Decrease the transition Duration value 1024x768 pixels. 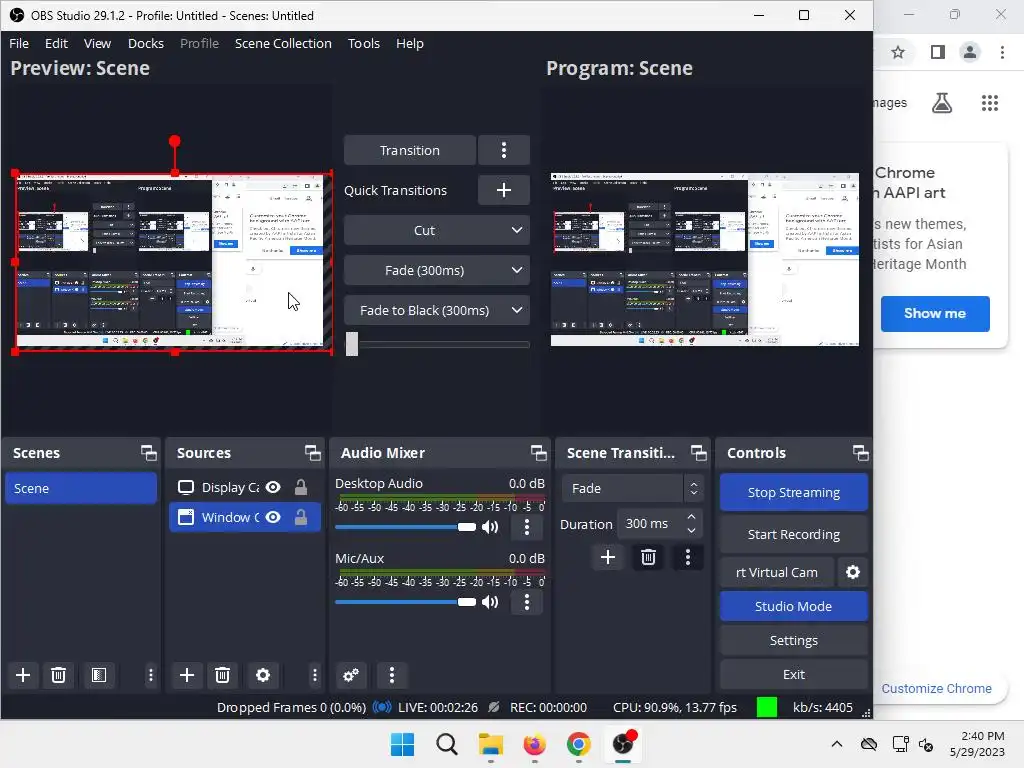pos(692,531)
